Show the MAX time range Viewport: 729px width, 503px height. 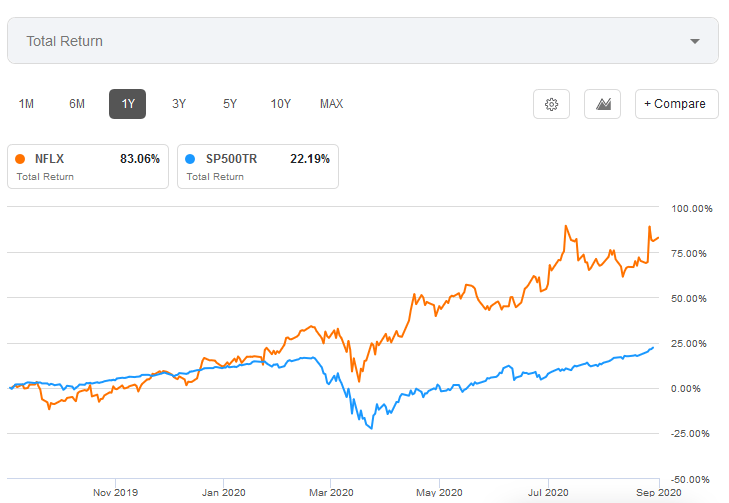[332, 104]
